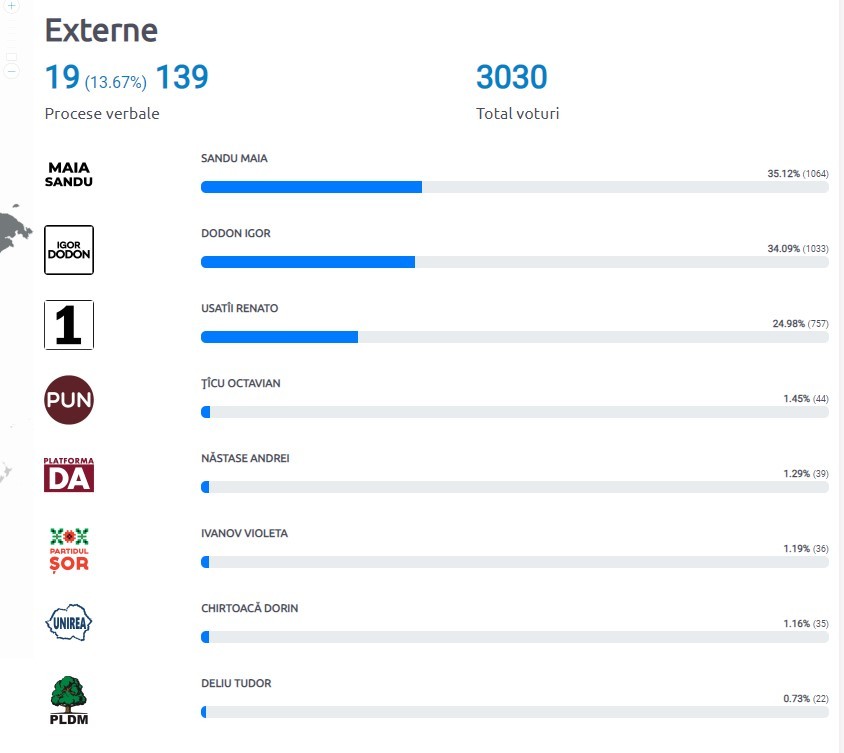Image resolution: width=844 pixels, height=753 pixels.
Task: Click the Partidul Șor logo
Action: point(69,550)
